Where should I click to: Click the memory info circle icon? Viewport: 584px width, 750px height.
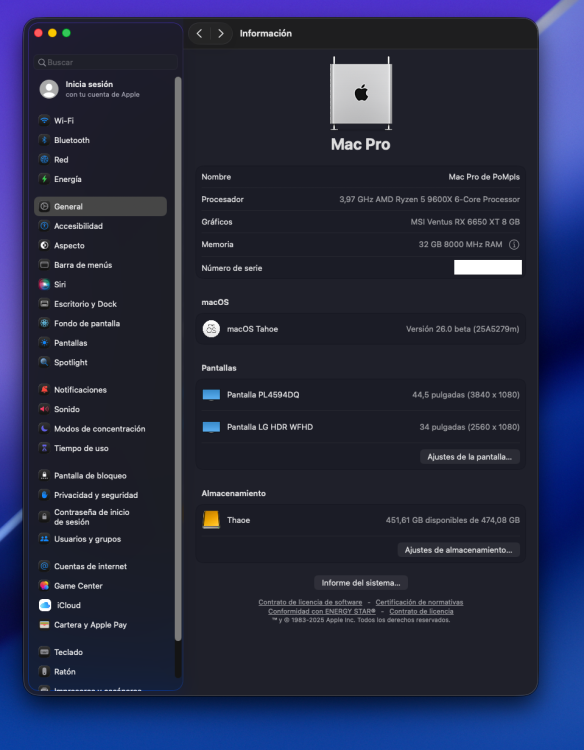click(514, 244)
